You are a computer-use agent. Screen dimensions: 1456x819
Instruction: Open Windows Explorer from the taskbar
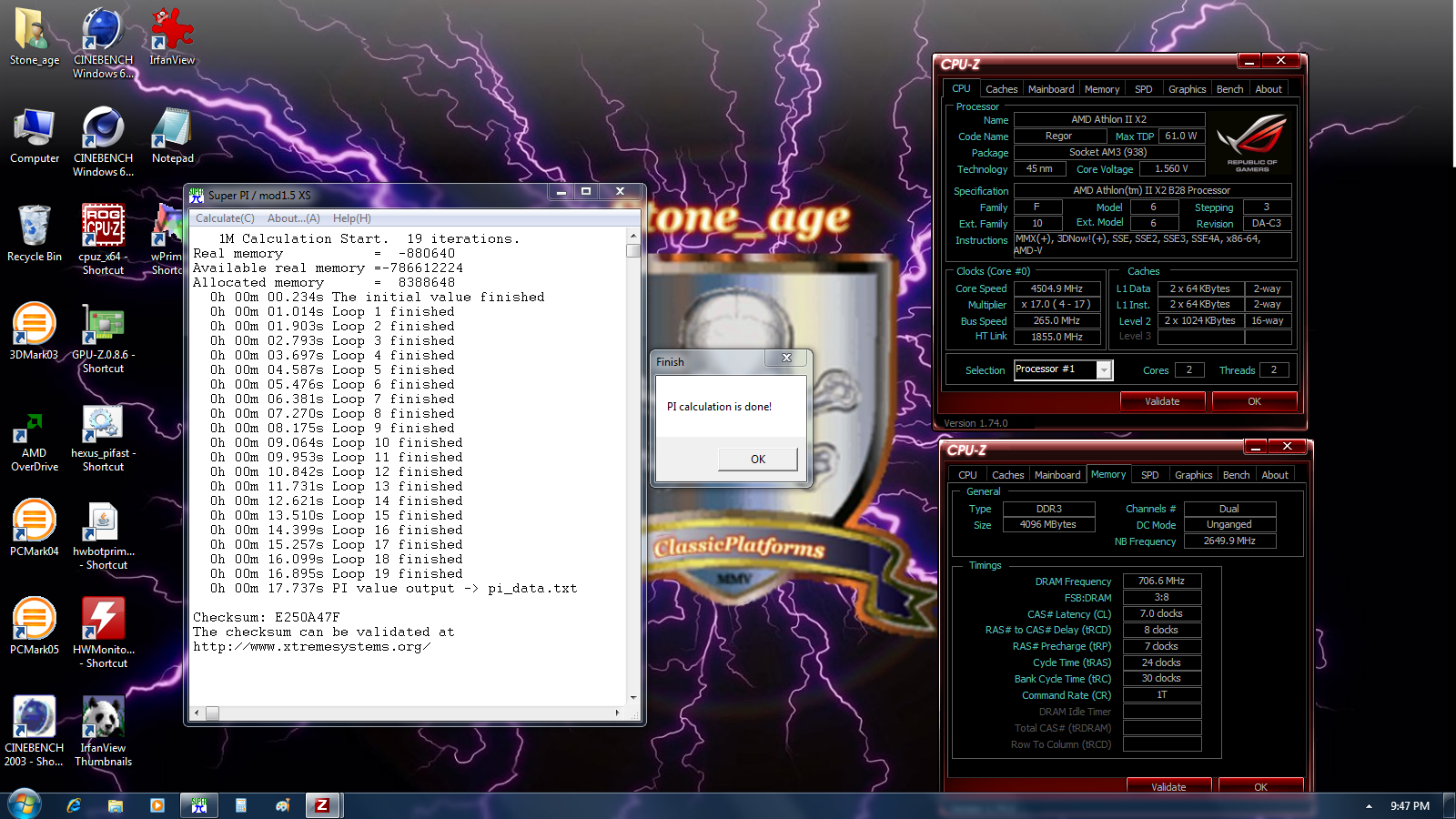116,805
